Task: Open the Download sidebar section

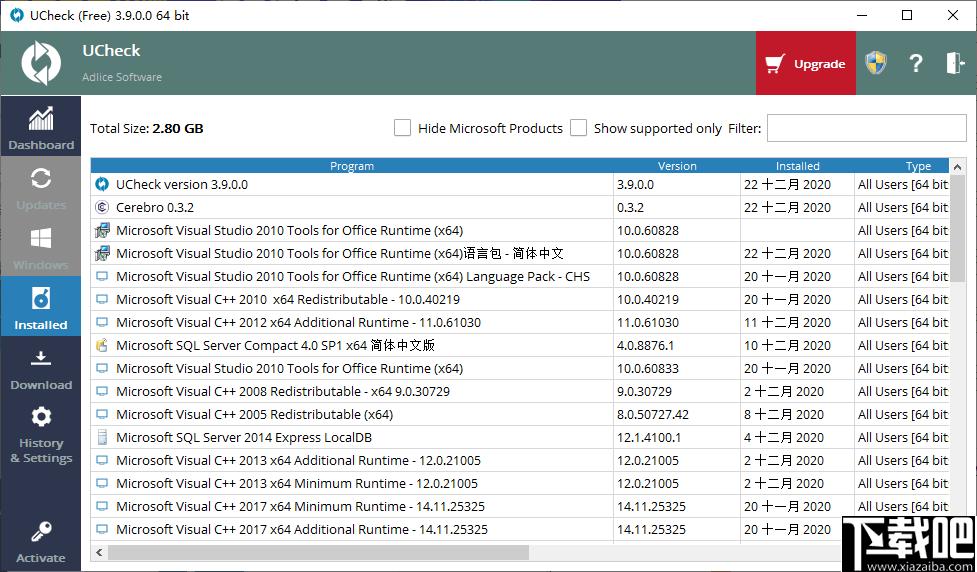Action: pyautogui.click(x=41, y=366)
